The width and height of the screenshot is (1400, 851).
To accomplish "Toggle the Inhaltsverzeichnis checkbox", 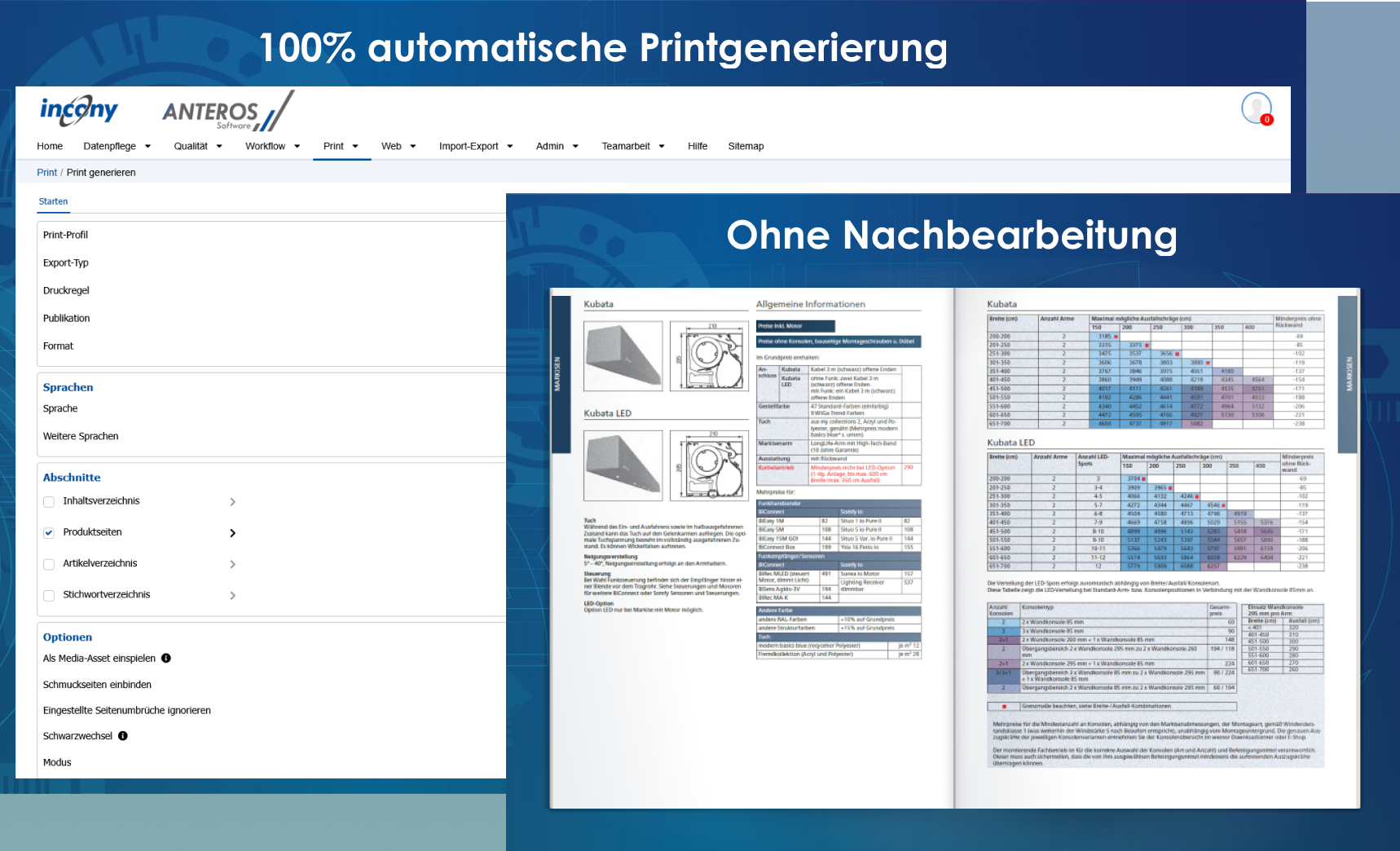I will tap(49, 502).
